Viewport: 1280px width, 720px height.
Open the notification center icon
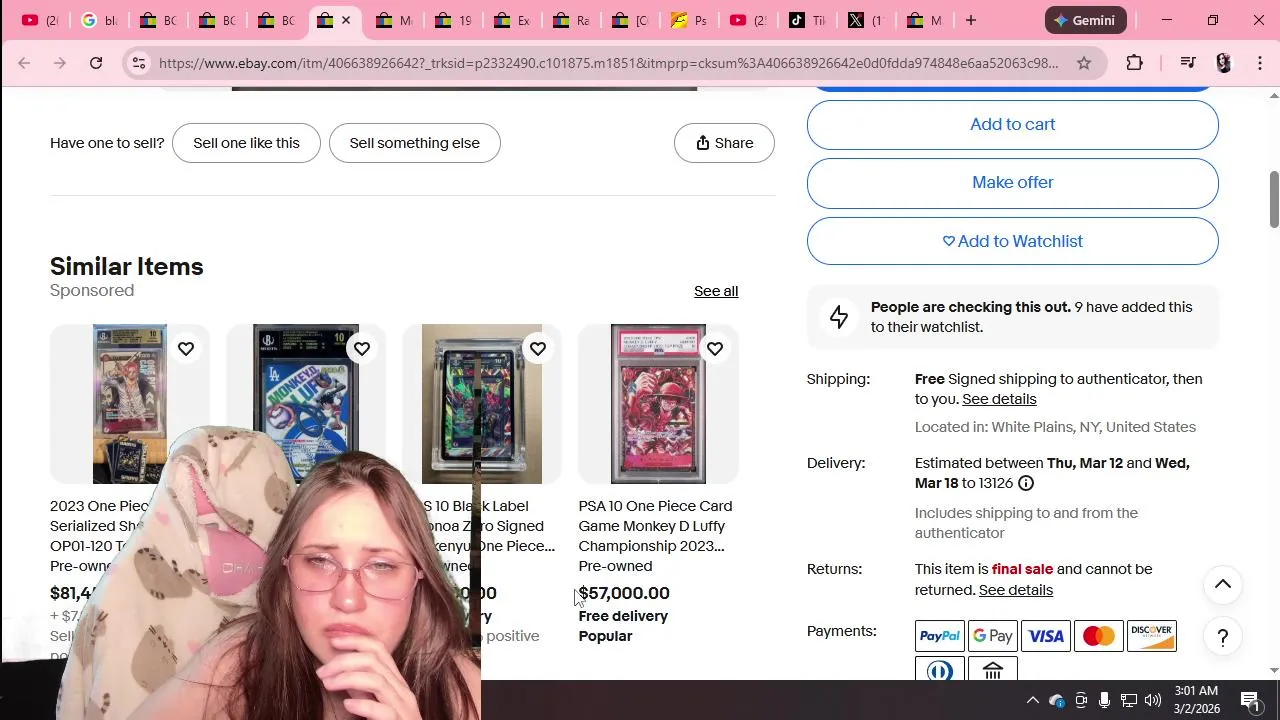(x=1250, y=700)
